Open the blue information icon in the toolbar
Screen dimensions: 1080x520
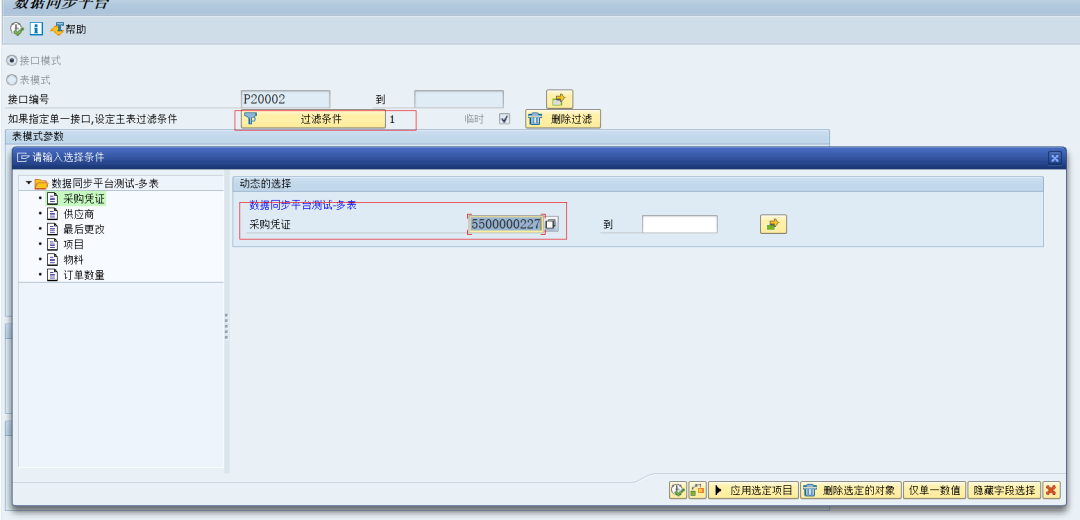pyautogui.click(x=37, y=29)
